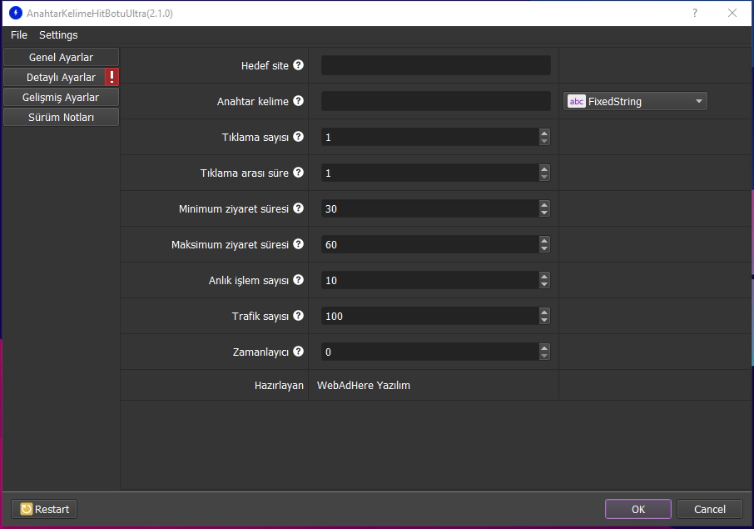The height and width of the screenshot is (529, 754).
Task: Click help icon for Tıklama sayısı
Action: (x=298, y=137)
